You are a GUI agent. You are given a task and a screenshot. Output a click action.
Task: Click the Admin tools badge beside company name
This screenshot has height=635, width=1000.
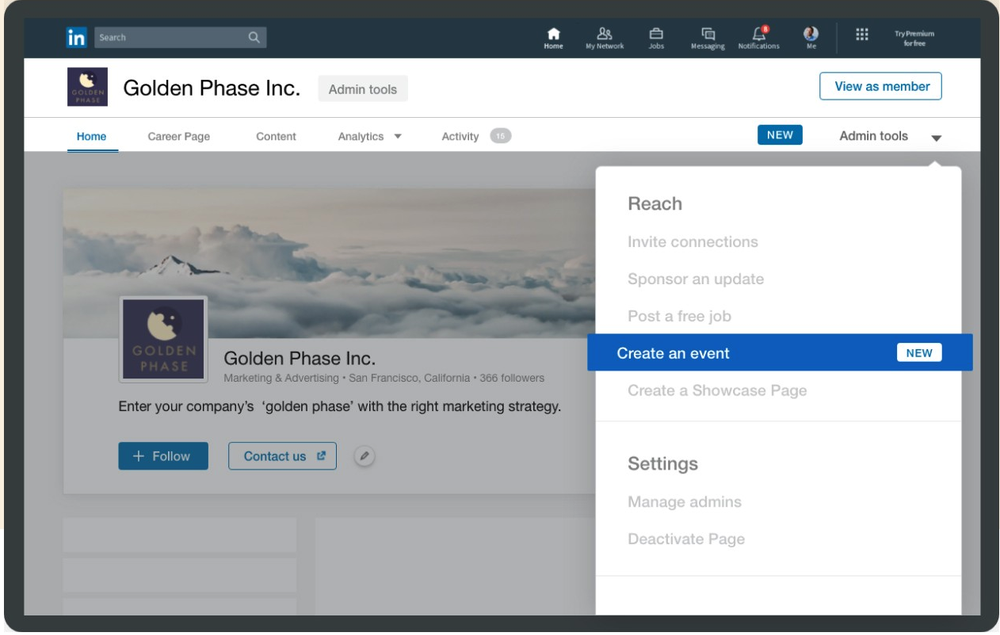(x=363, y=89)
